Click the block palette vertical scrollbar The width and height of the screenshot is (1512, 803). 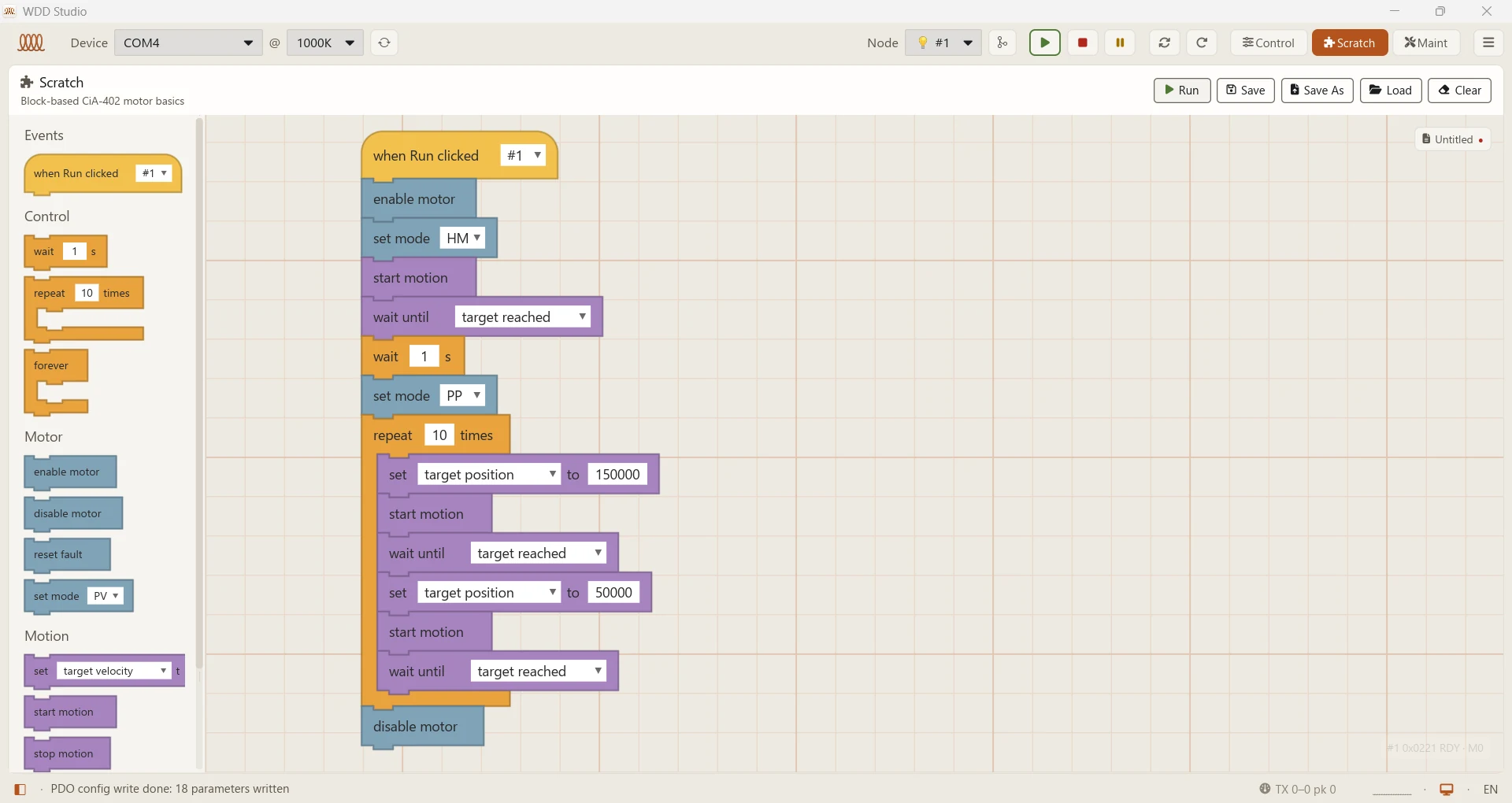coord(199,394)
